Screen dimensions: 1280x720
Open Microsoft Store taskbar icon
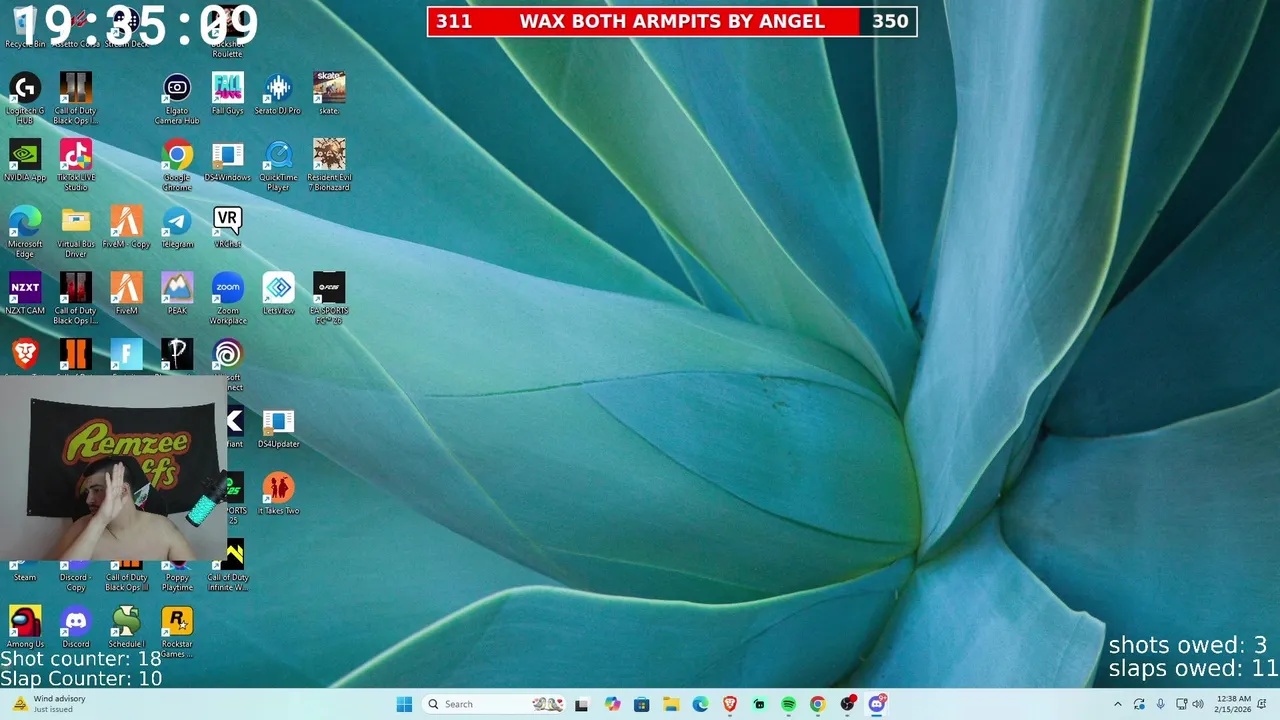(x=641, y=704)
